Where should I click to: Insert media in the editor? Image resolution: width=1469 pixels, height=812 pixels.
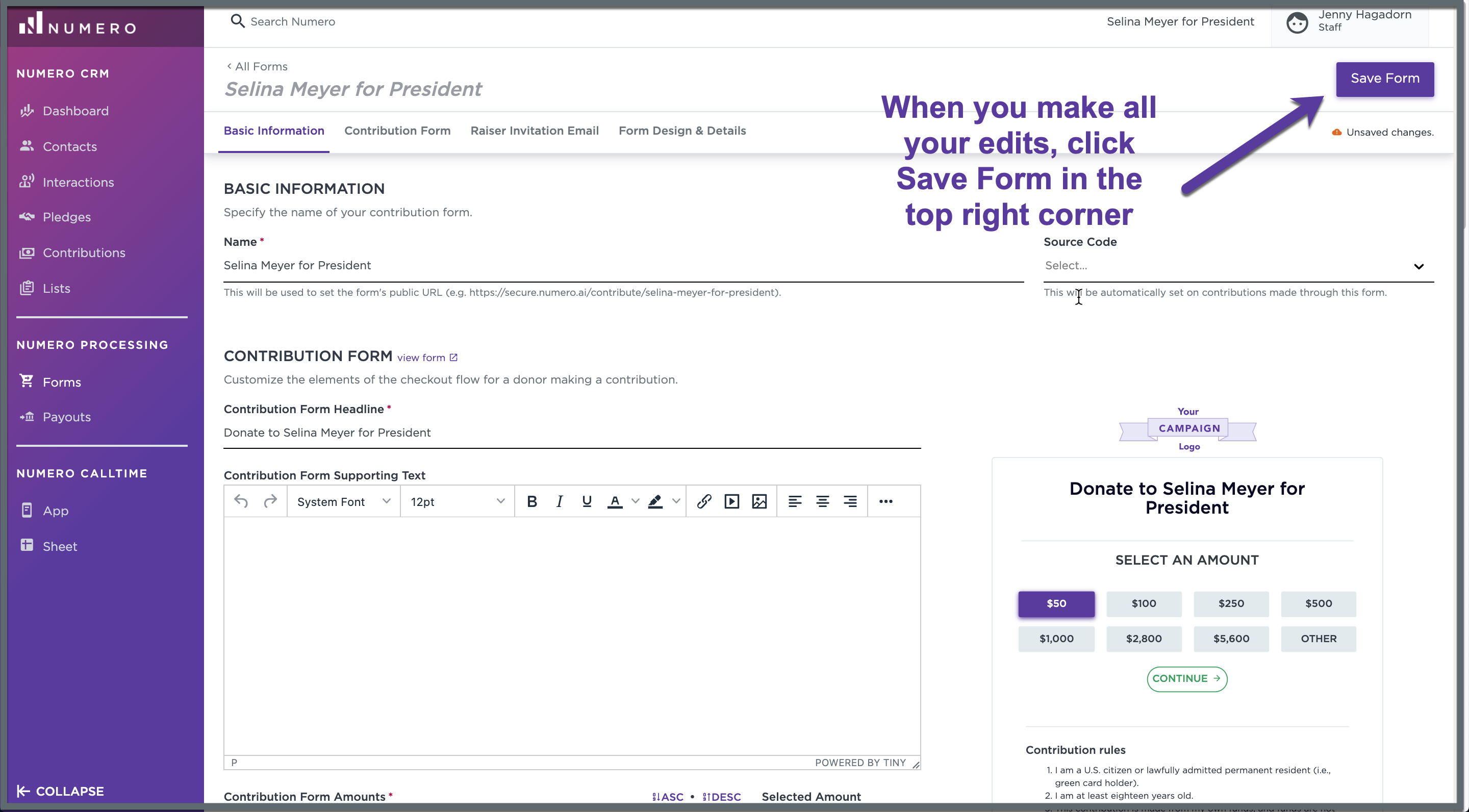click(731, 501)
